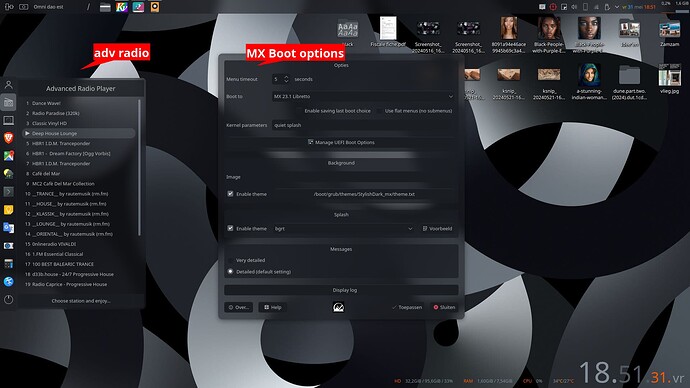The height and width of the screenshot is (388, 690).
Task: Select __KLASSIK__ by rautemusik station
Action: pyautogui.click(x=79, y=214)
